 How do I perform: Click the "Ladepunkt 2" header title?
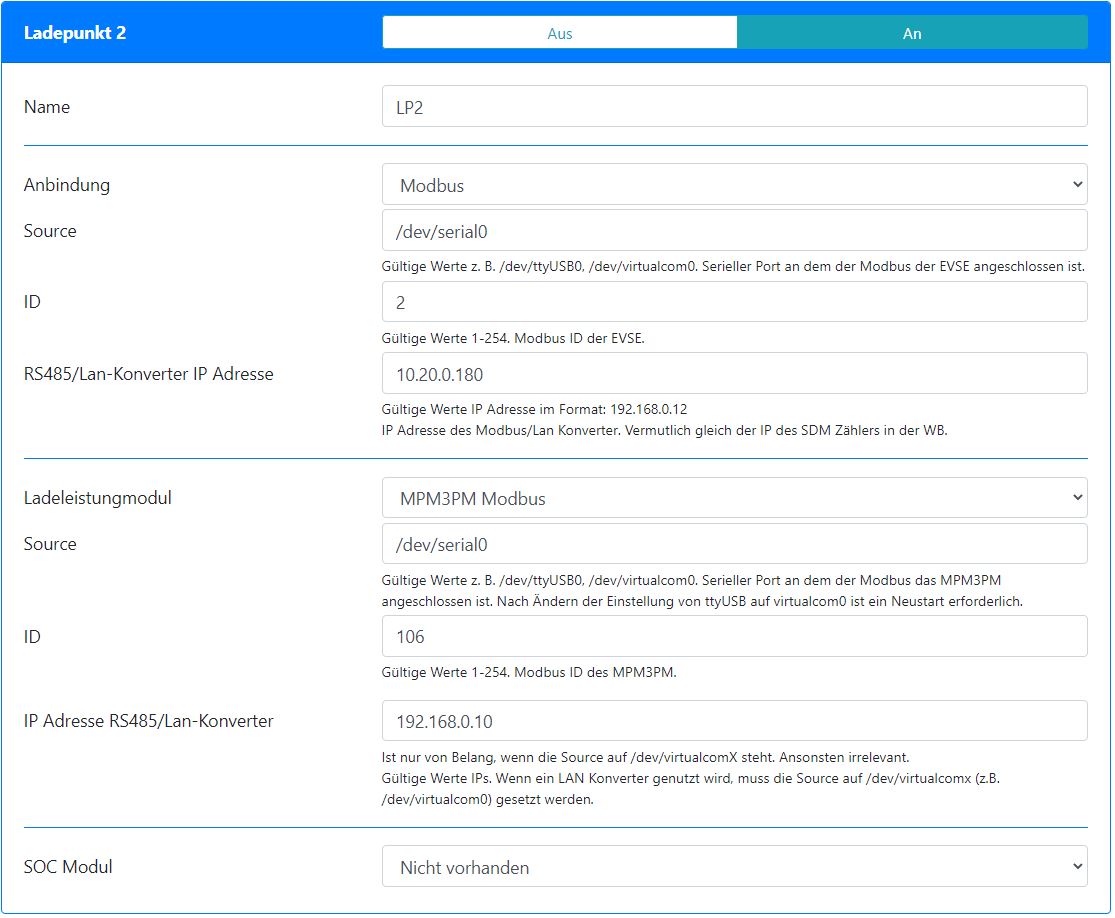tap(75, 33)
